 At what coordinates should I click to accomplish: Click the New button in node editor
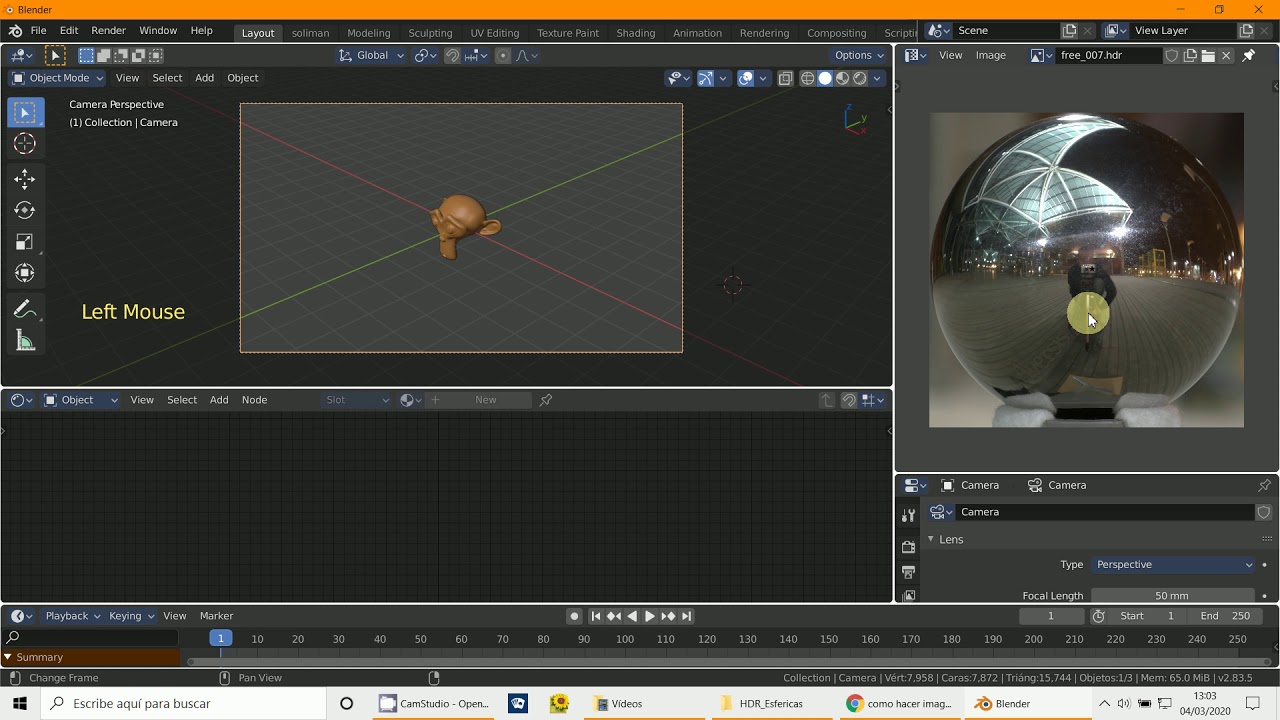(486, 400)
